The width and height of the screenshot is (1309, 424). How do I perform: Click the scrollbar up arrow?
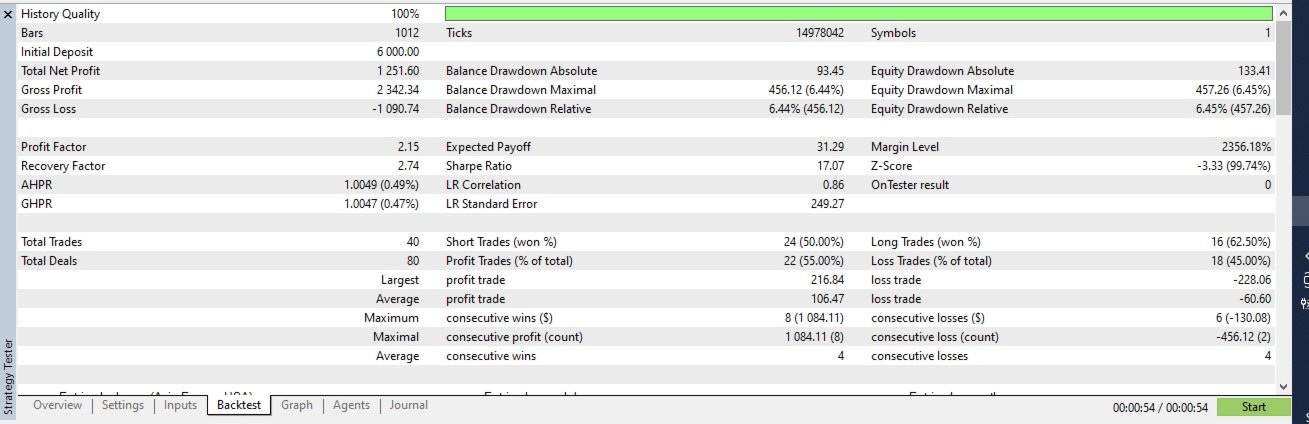[x=1284, y=15]
